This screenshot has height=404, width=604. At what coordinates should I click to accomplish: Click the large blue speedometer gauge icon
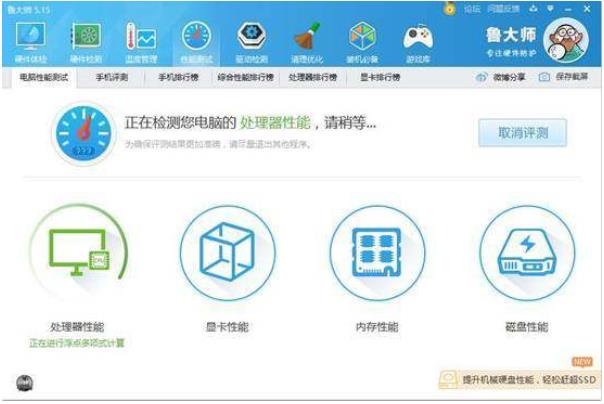tap(83, 133)
